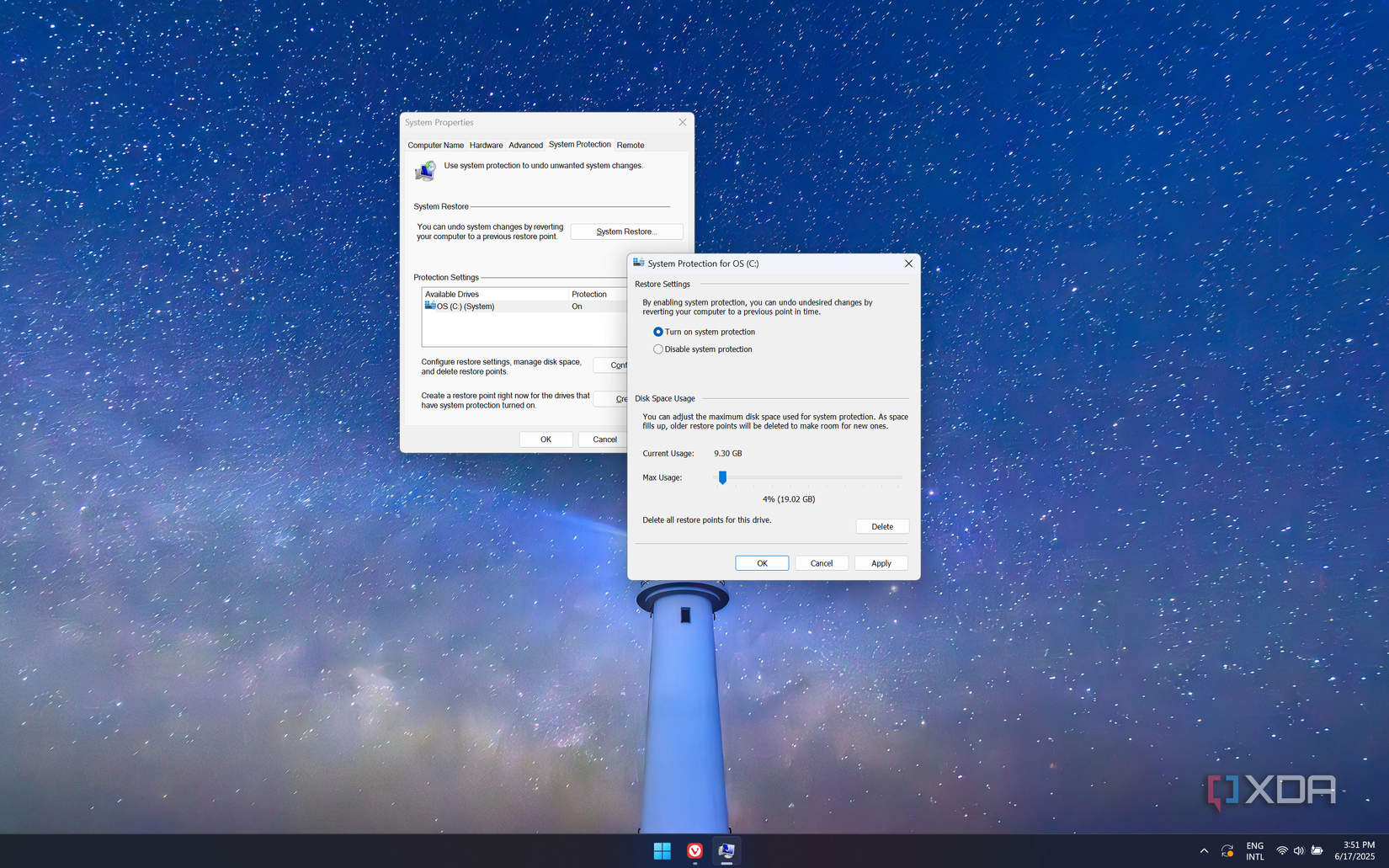1389x868 pixels.
Task: Click the sync notification tray icon
Action: 1227,850
